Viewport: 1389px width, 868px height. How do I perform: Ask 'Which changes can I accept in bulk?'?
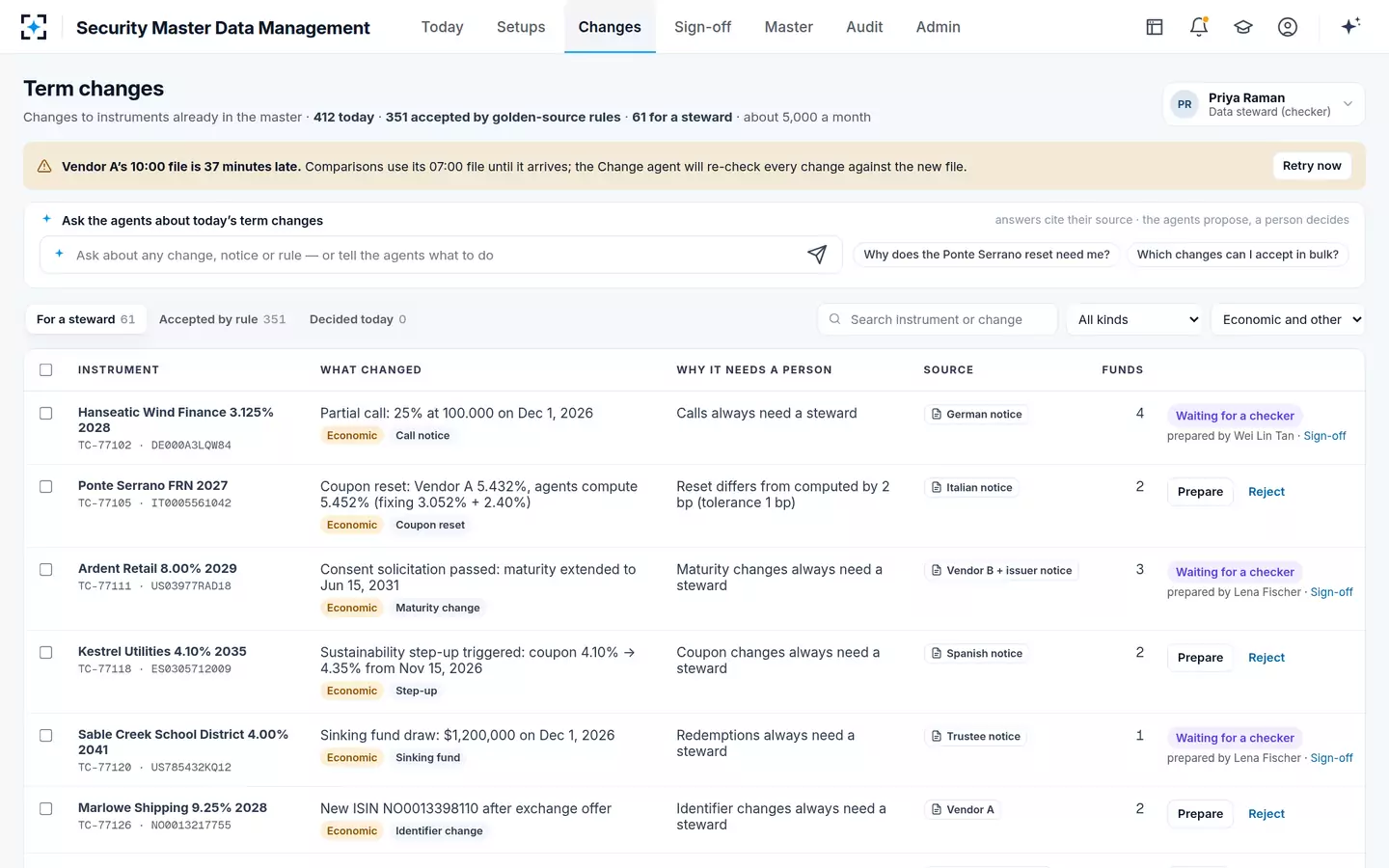click(x=1238, y=255)
